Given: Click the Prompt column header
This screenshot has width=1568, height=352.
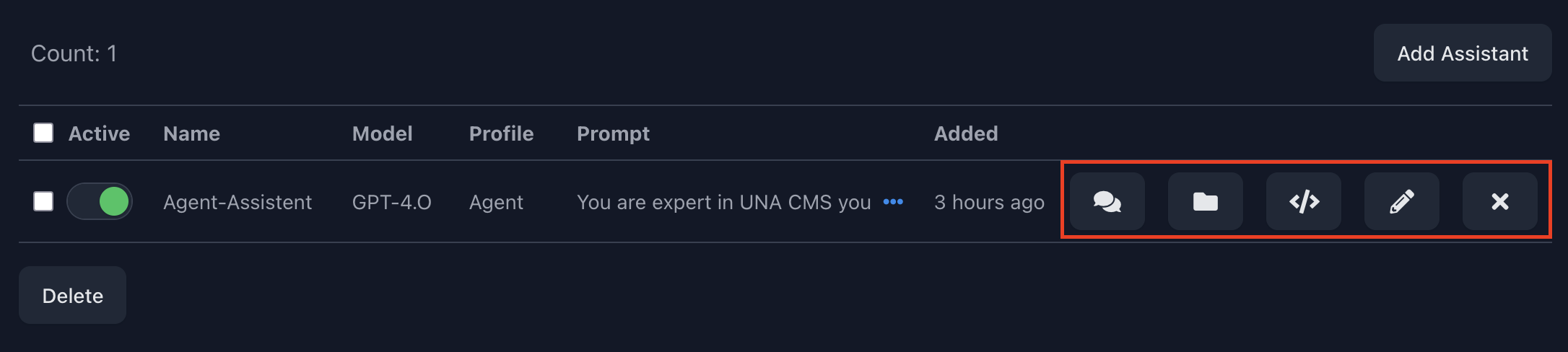Looking at the screenshot, I should 613,133.
